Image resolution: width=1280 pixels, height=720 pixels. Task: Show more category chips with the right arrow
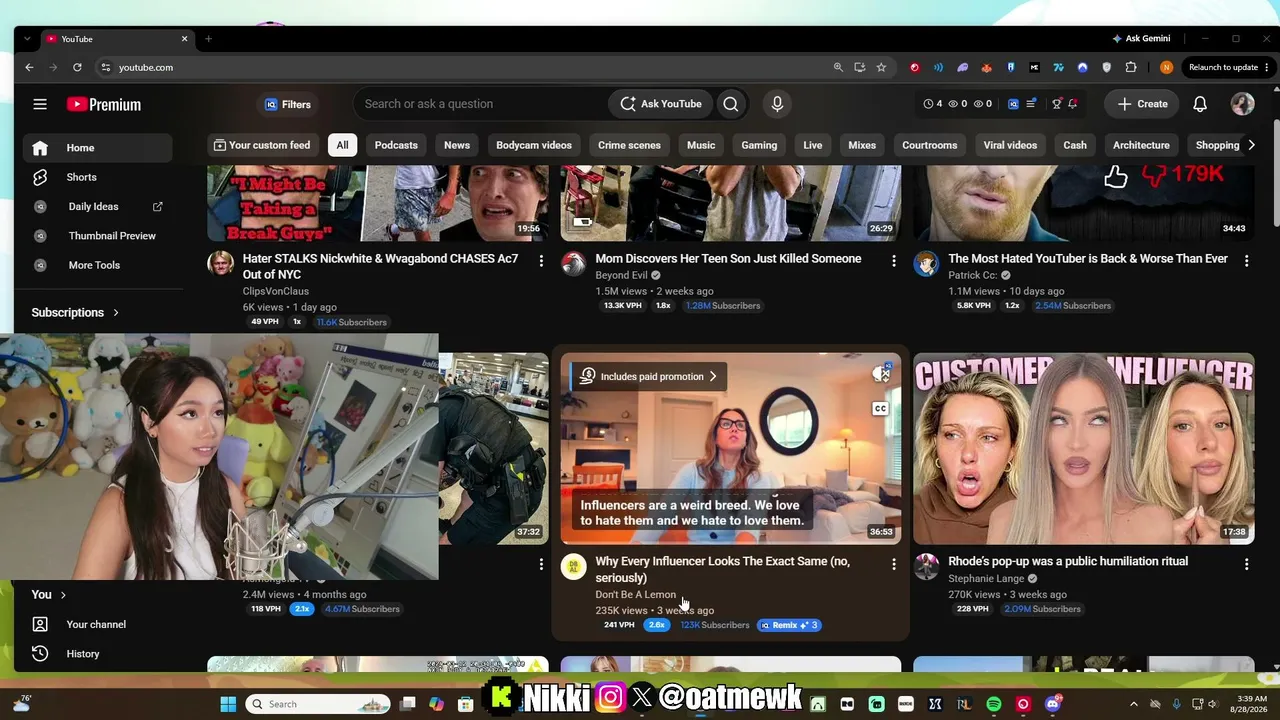tap(1251, 145)
